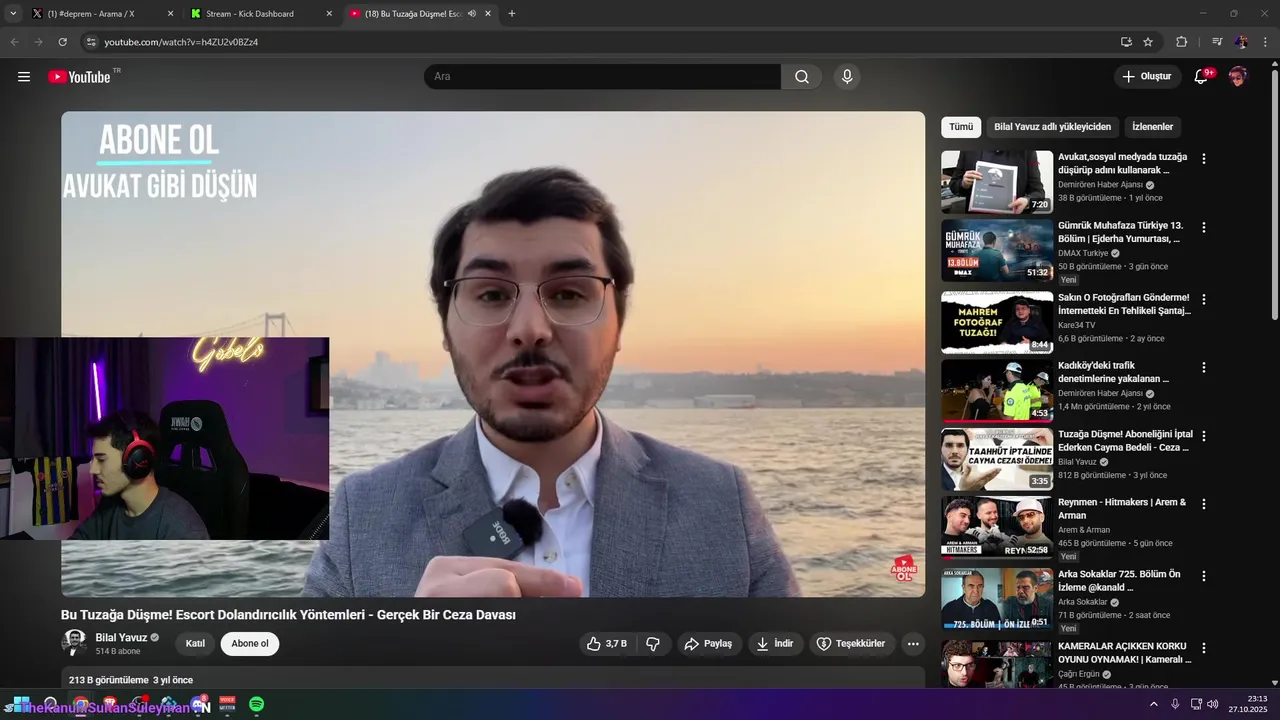Viewport: 1280px width, 720px height.
Task: Open Chrome three-dot menu
Action: [x=1265, y=42]
